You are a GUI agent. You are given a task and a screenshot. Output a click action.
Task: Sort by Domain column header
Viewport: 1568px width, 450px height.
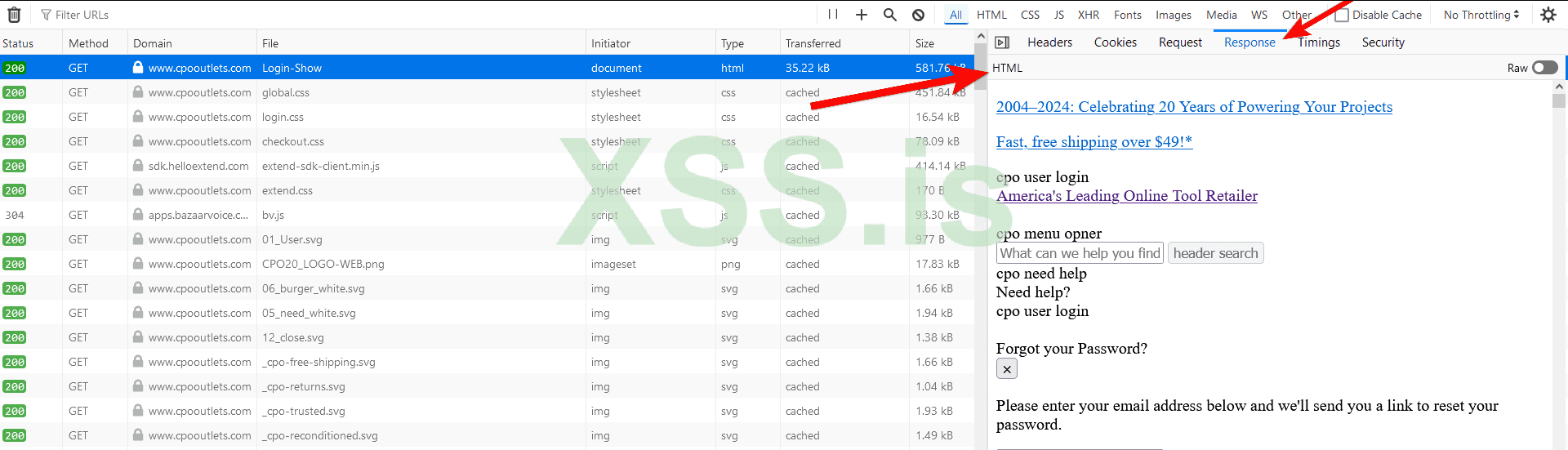(x=192, y=43)
